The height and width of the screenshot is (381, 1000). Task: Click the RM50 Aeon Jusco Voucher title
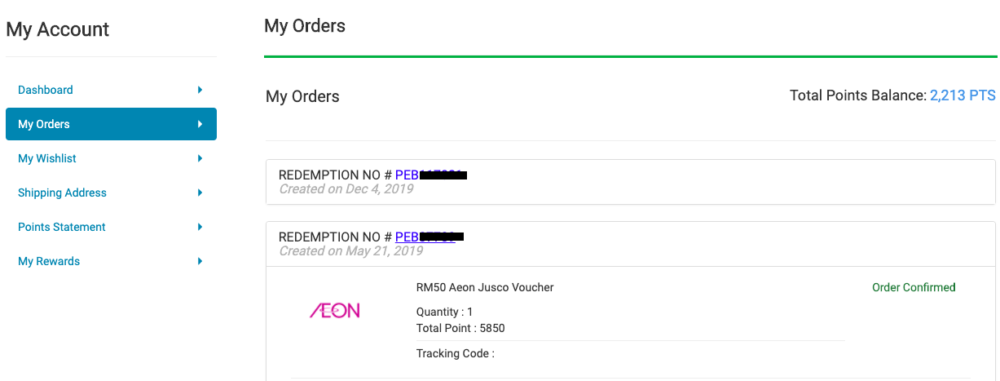[485, 288]
